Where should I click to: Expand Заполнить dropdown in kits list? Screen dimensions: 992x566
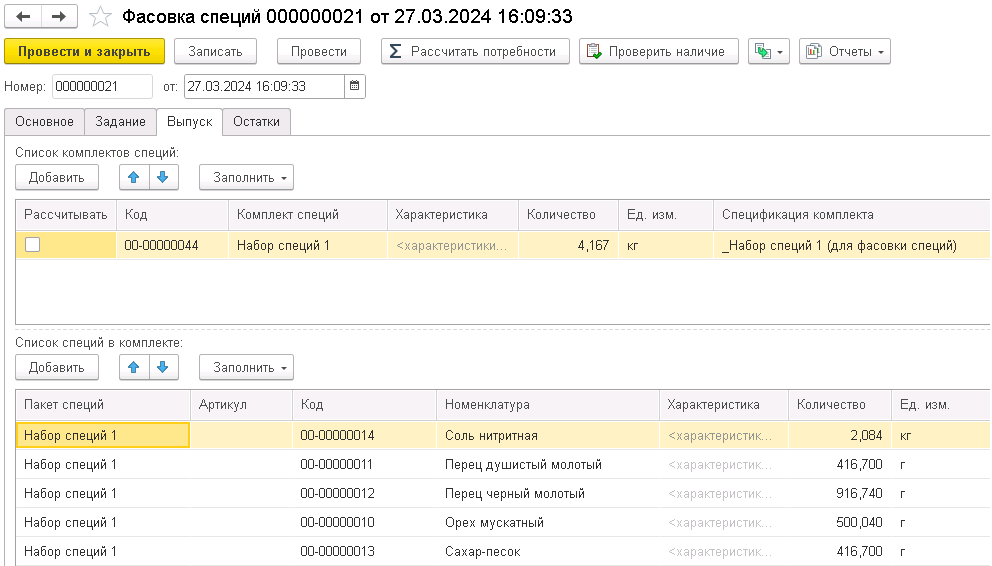[246, 177]
